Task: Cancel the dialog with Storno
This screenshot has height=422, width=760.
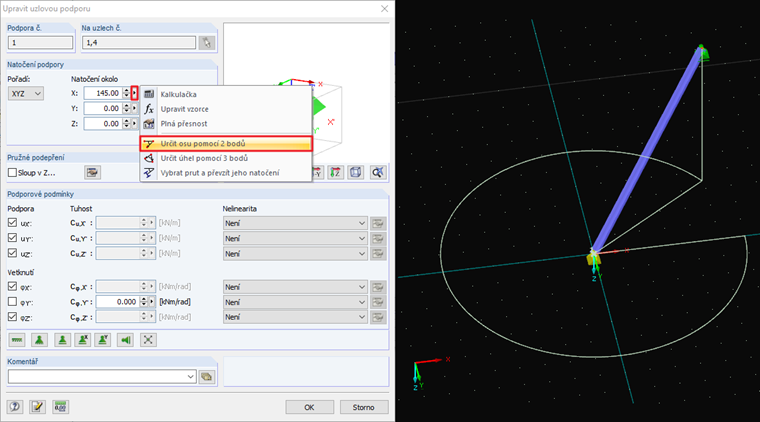Action: click(x=364, y=407)
